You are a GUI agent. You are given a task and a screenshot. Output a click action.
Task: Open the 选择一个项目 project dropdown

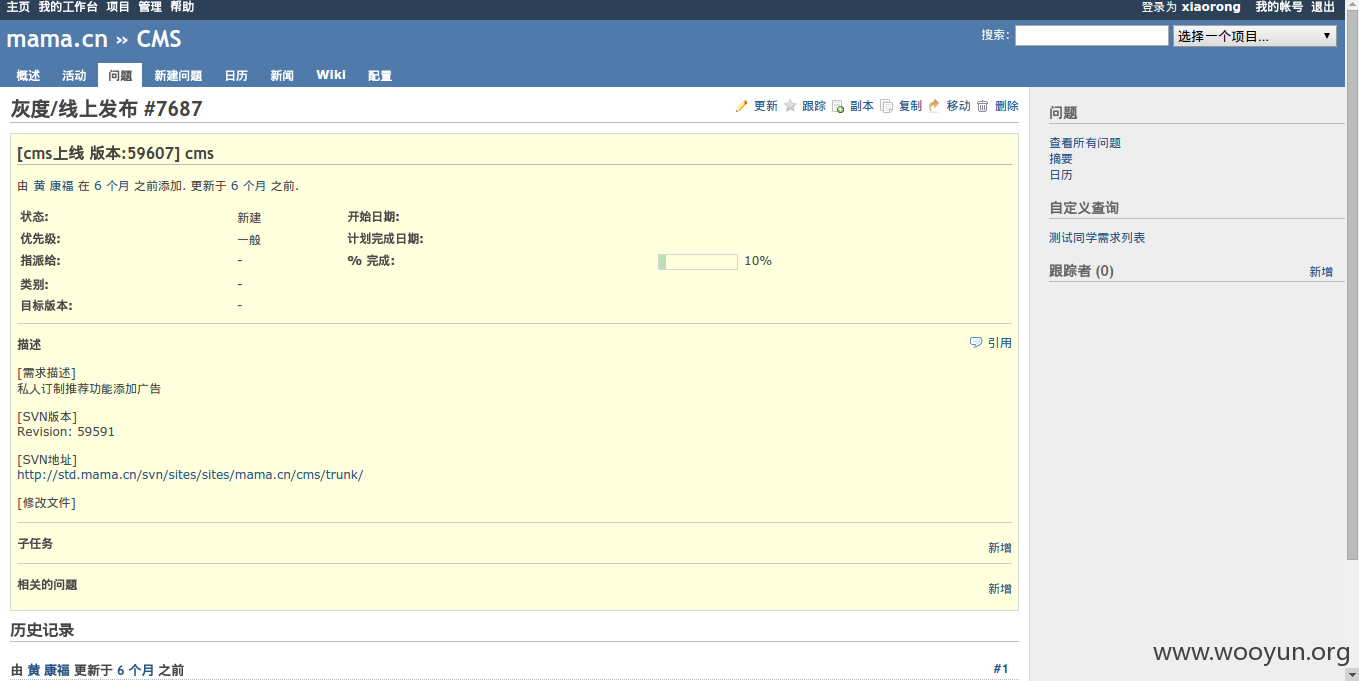click(x=1255, y=36)
